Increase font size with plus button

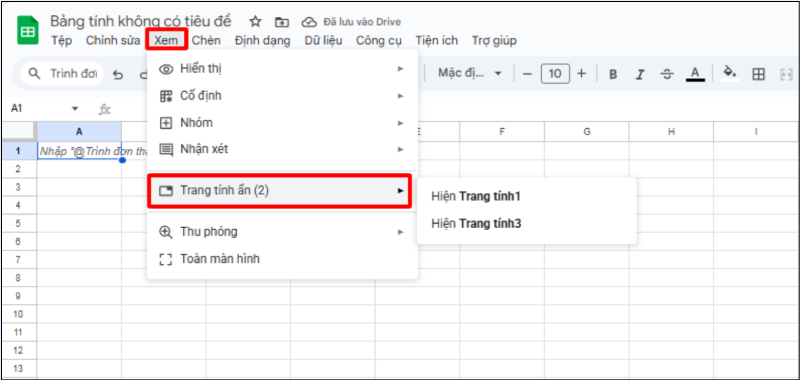coord(582,74)
